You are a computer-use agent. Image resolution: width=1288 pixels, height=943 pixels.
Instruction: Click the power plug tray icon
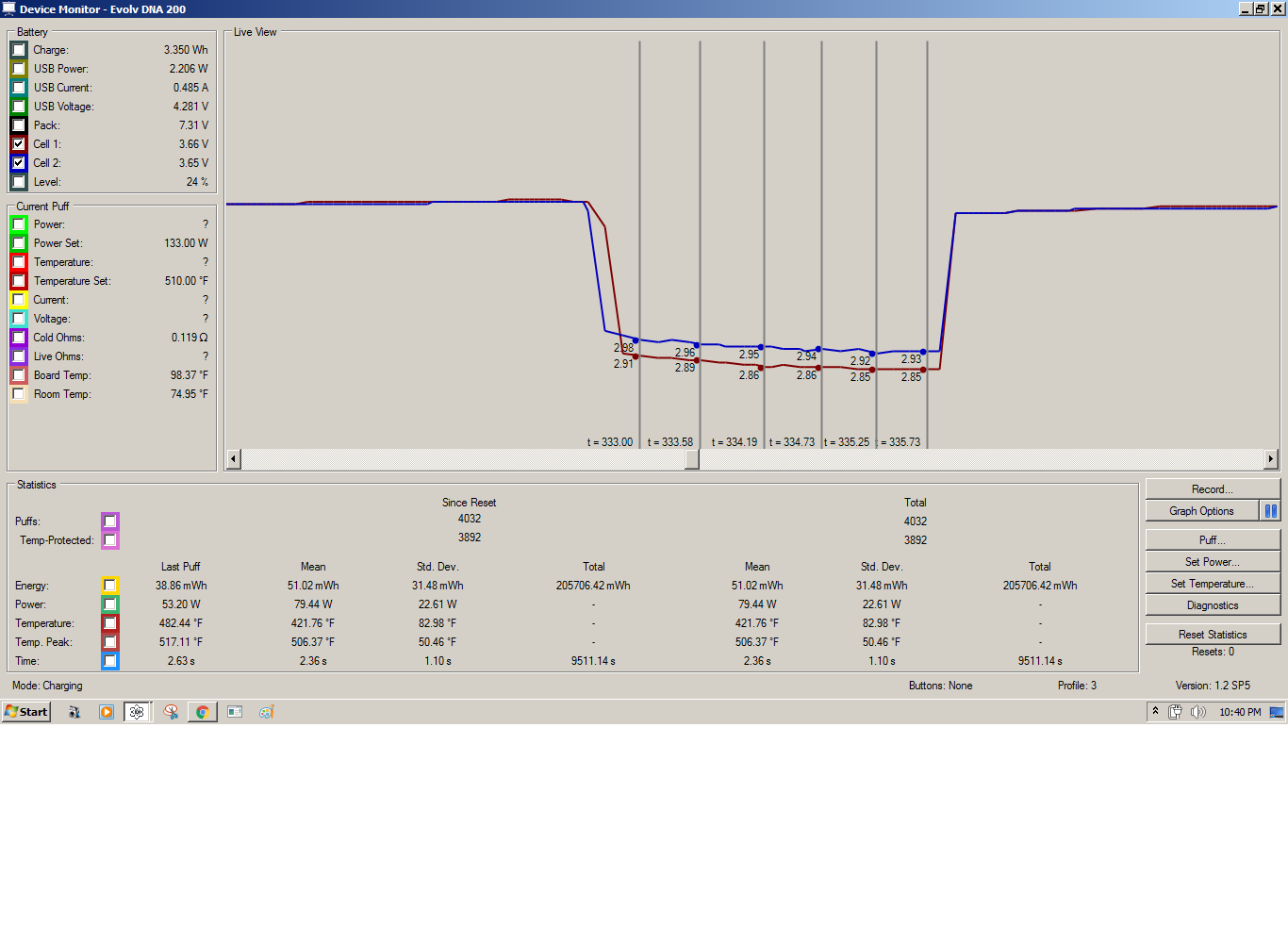(x=1176, y=712)
